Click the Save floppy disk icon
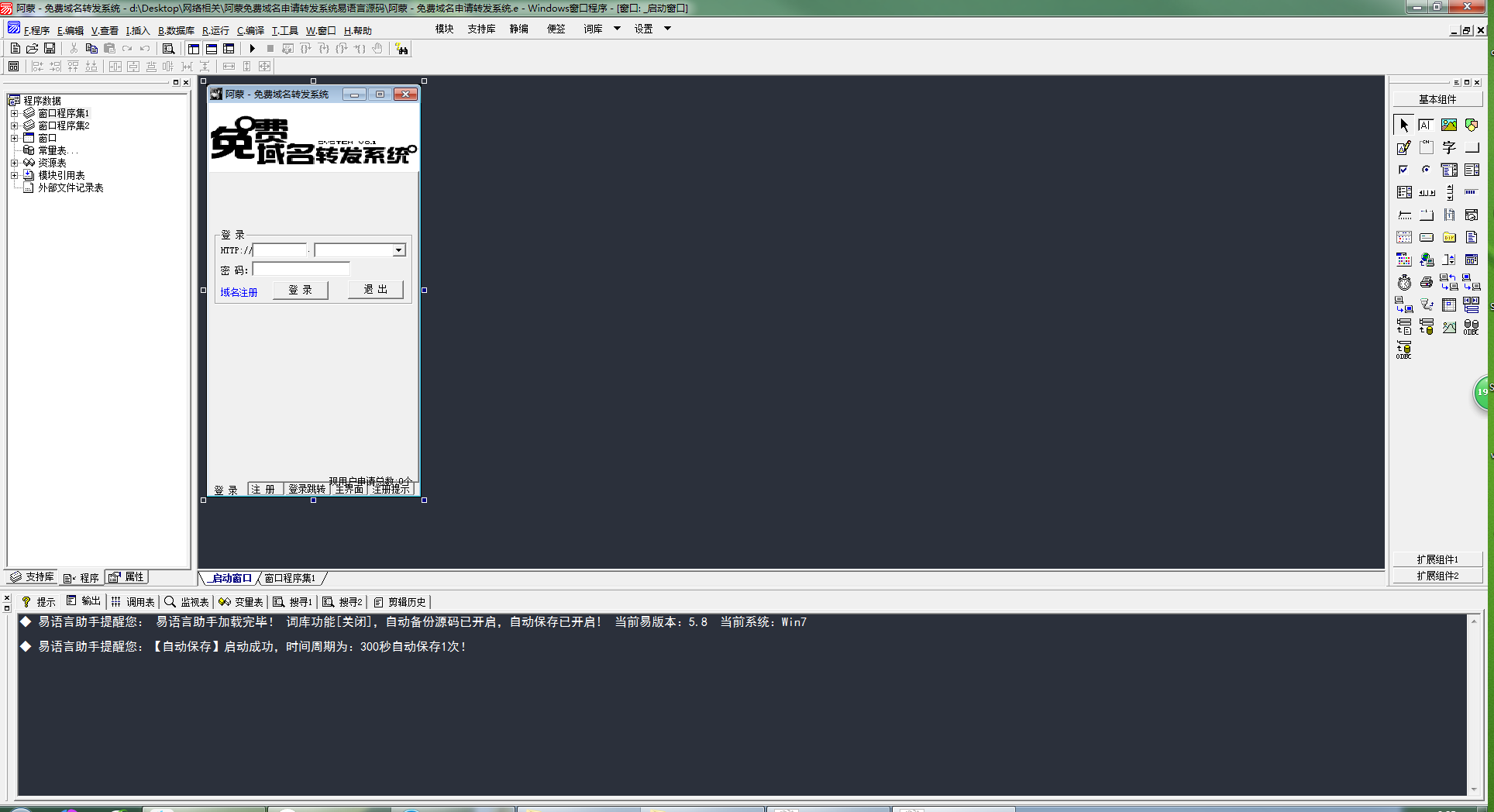The width and height of the screenshot is (1494, 812). [50, 49]
